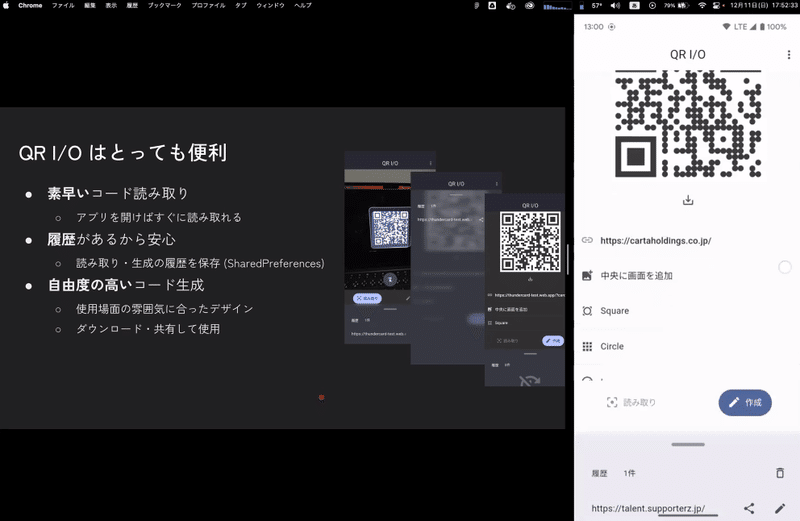Click the pencil icon inside the 作成 button
The width and height of the screenshot is (800, 521).
(x=734, y=403)
